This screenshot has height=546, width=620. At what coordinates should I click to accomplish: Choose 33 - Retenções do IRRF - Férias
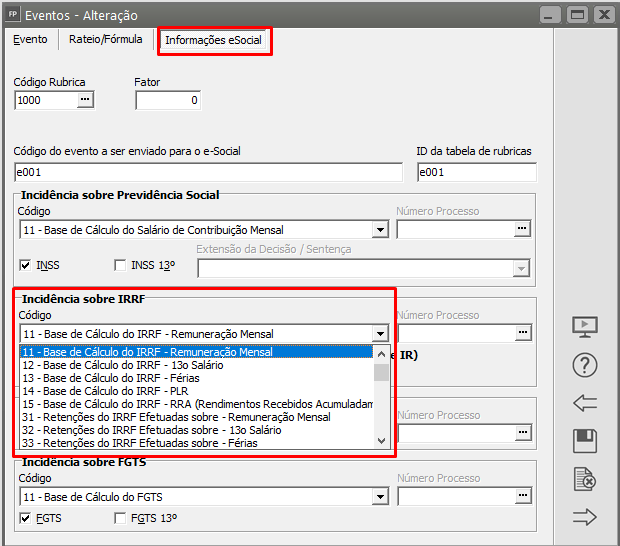pyautogui.click(x=197, y=443)
